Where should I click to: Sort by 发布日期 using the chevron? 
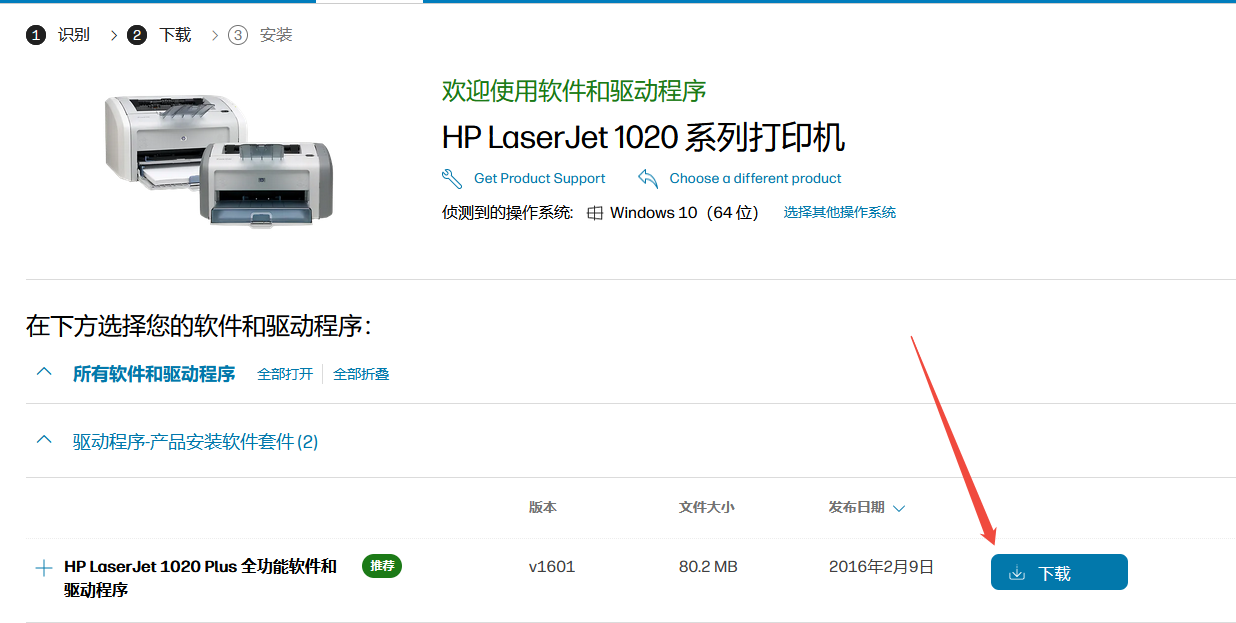click(899, 508)
